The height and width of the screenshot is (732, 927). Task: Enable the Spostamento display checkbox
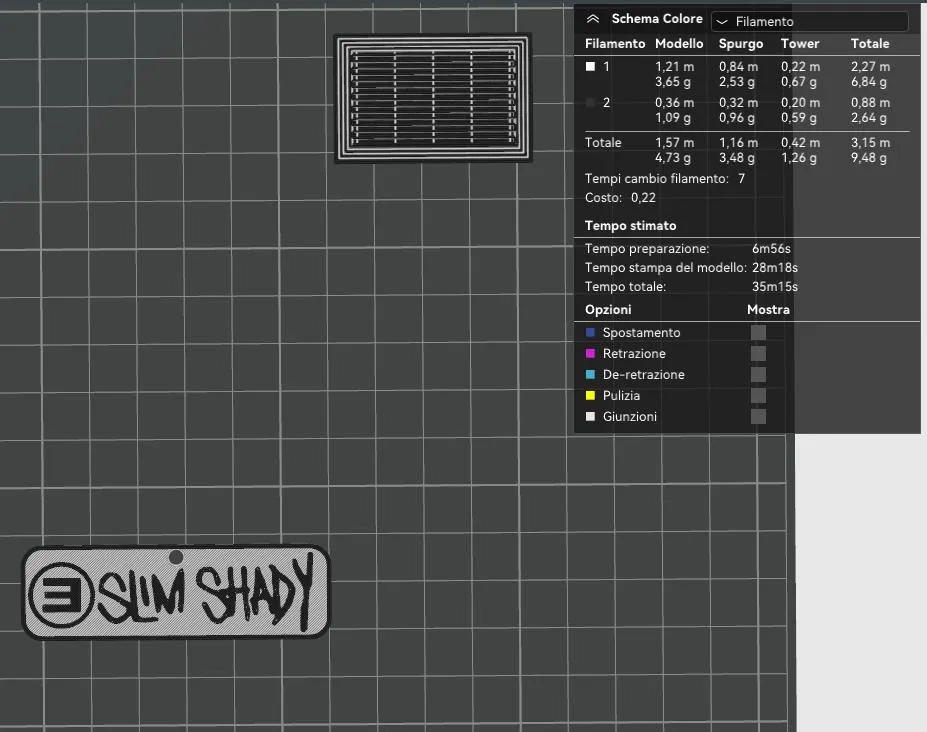click(759, 332)
